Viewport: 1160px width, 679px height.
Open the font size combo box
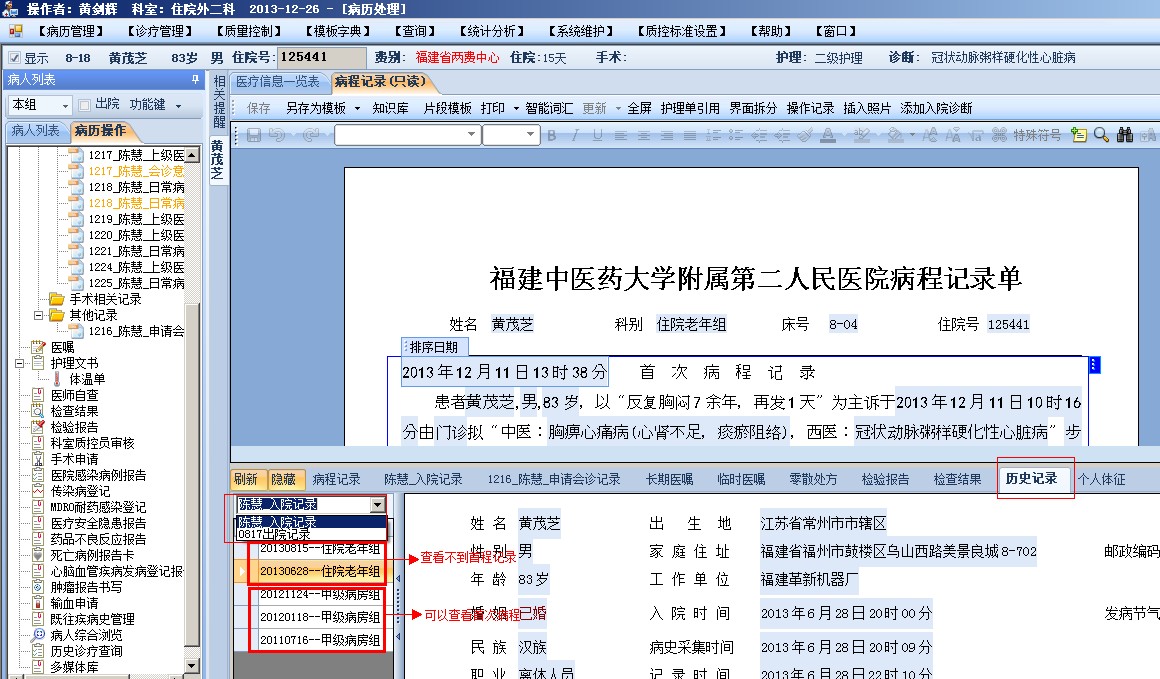coord(510,135)
